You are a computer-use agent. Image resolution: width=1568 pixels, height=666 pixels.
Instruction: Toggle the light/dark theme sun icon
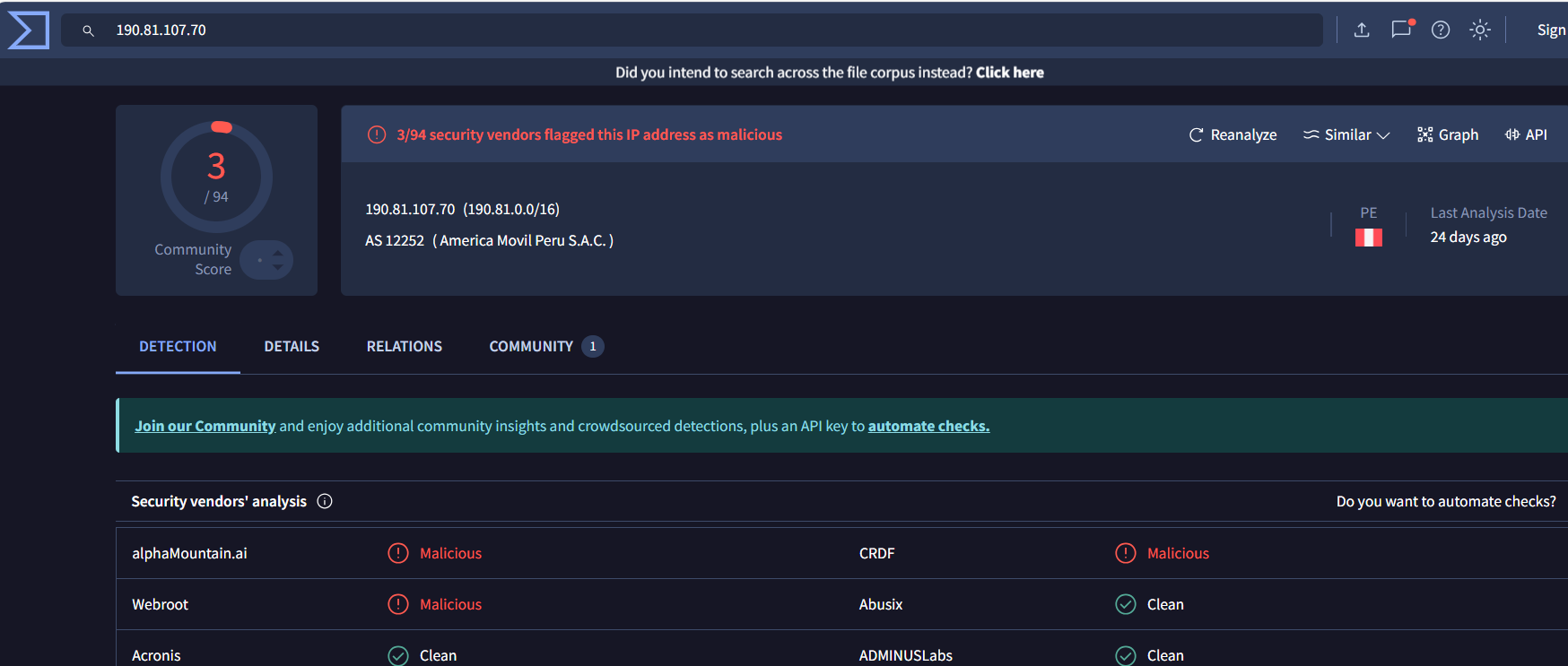1480,30
